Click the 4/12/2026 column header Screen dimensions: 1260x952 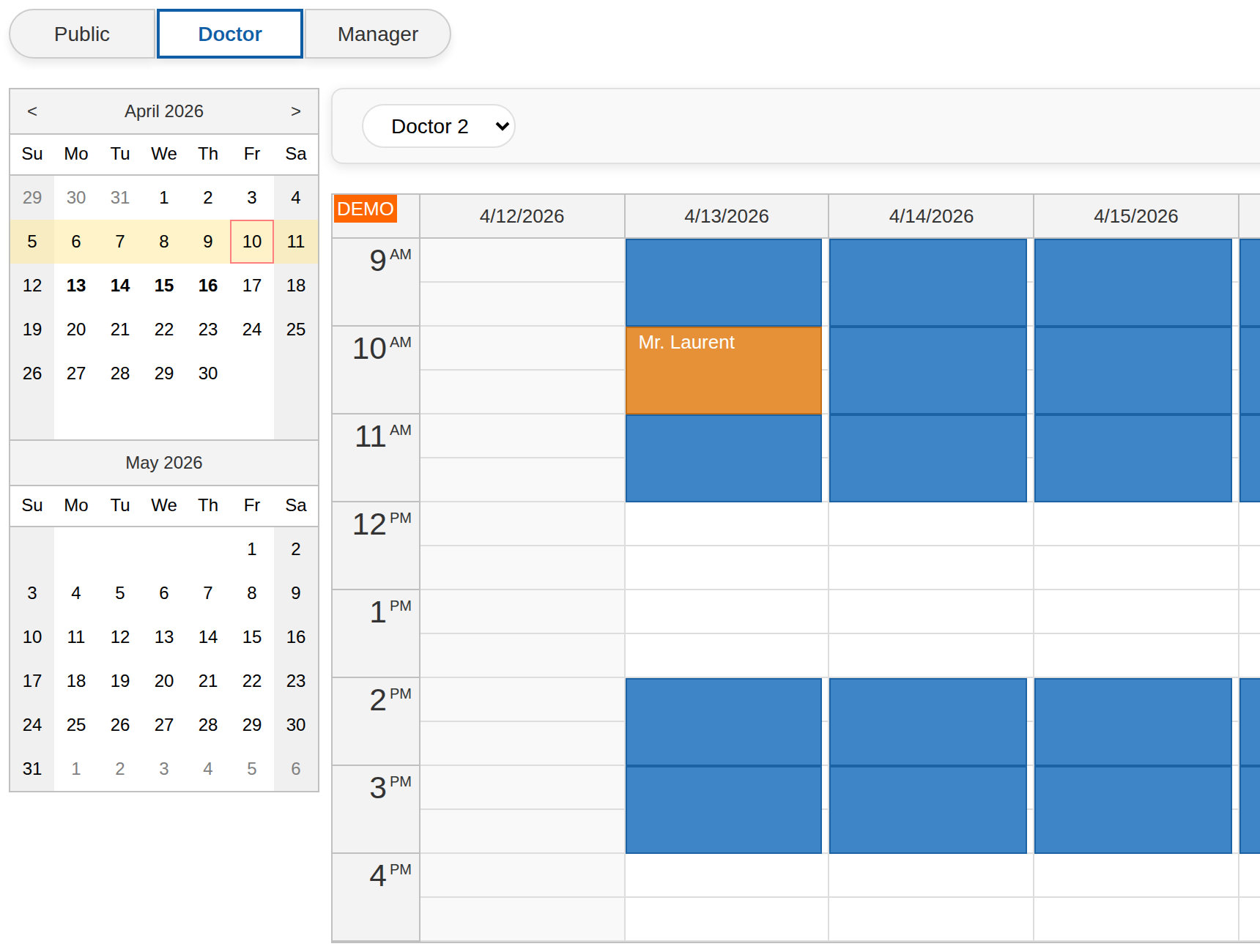point(522,215)
